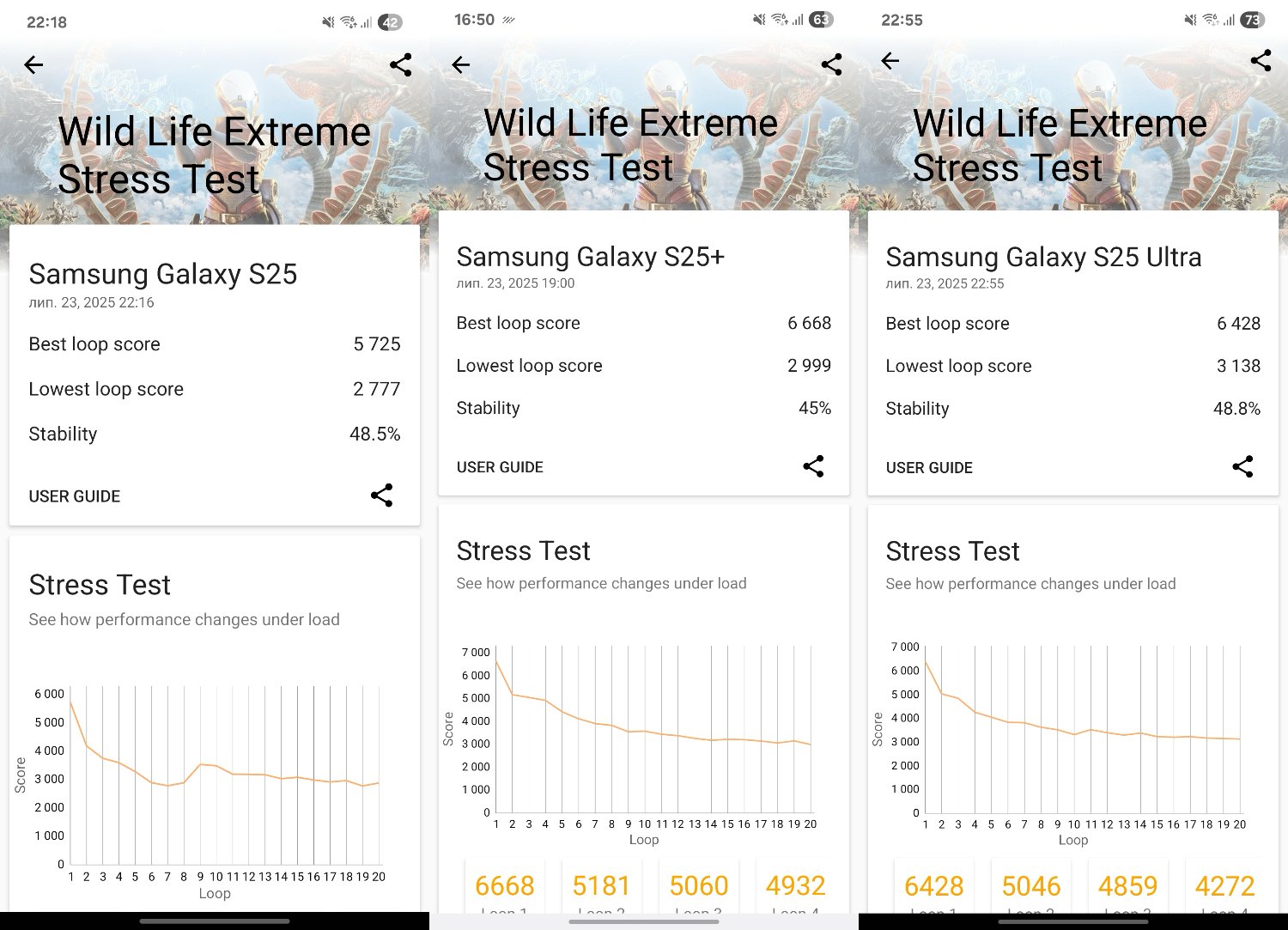
Task: Share Galaxy S25 Ultra test from header
Action: pyautogui.click(x=1261, y=60)
